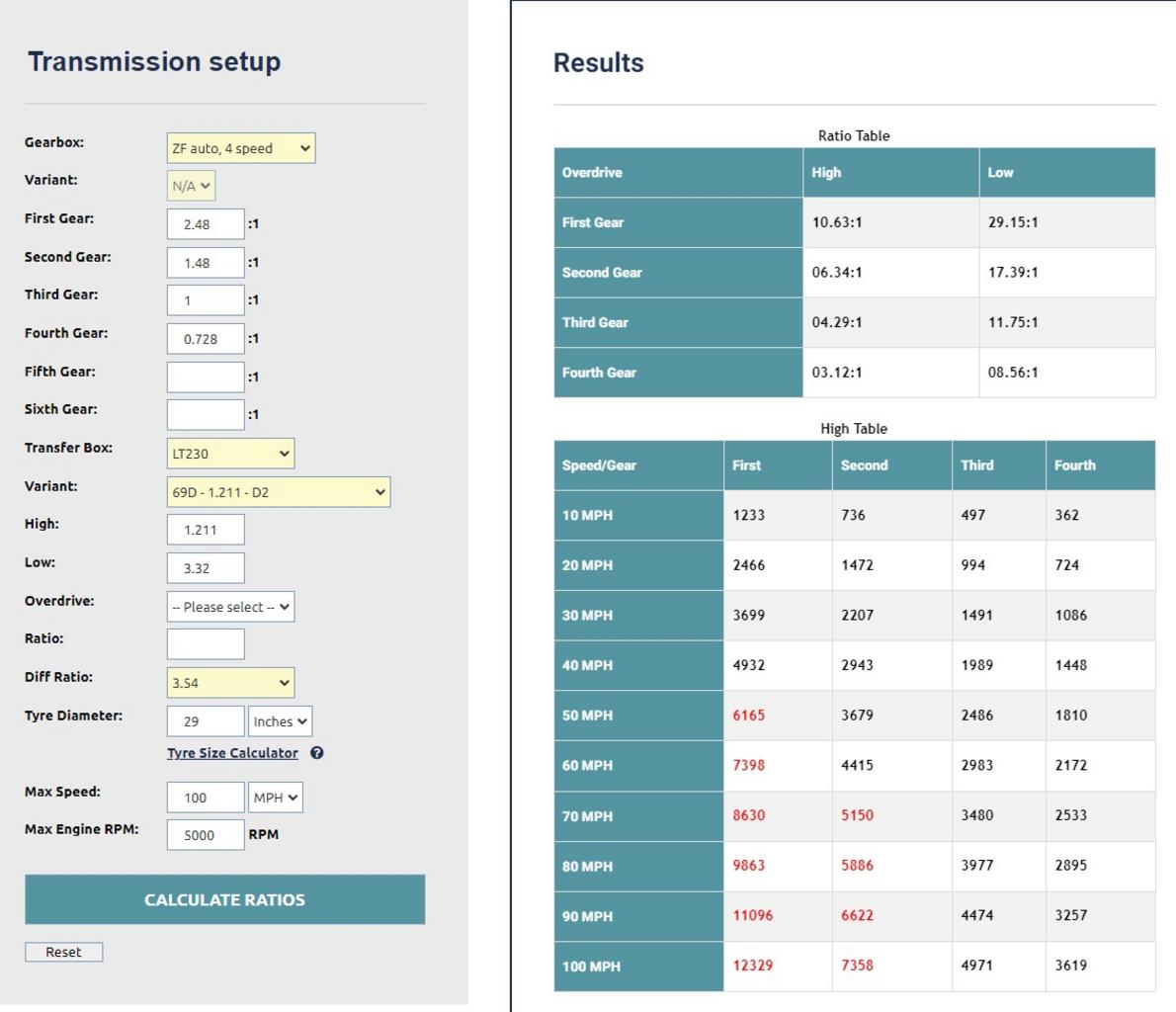Focus the First Gear ratio field
Viewport: 1176px width, 1012px height.
206,223
